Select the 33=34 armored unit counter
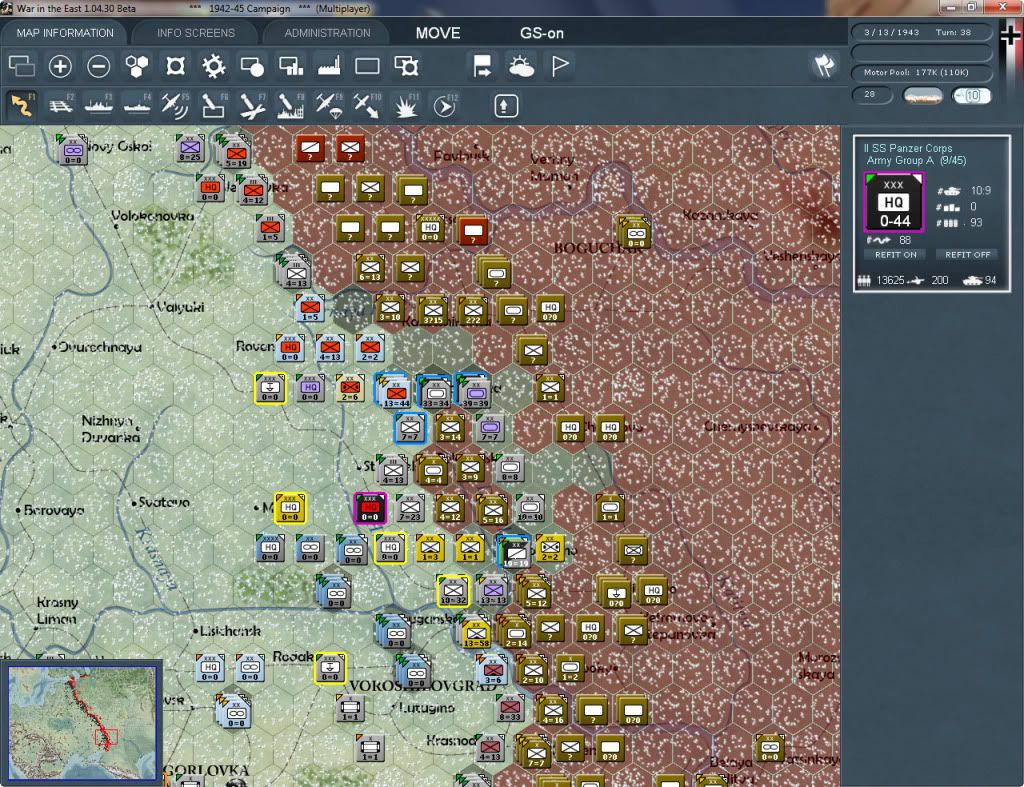The image size is (1024, 787). tap(436, 393)
